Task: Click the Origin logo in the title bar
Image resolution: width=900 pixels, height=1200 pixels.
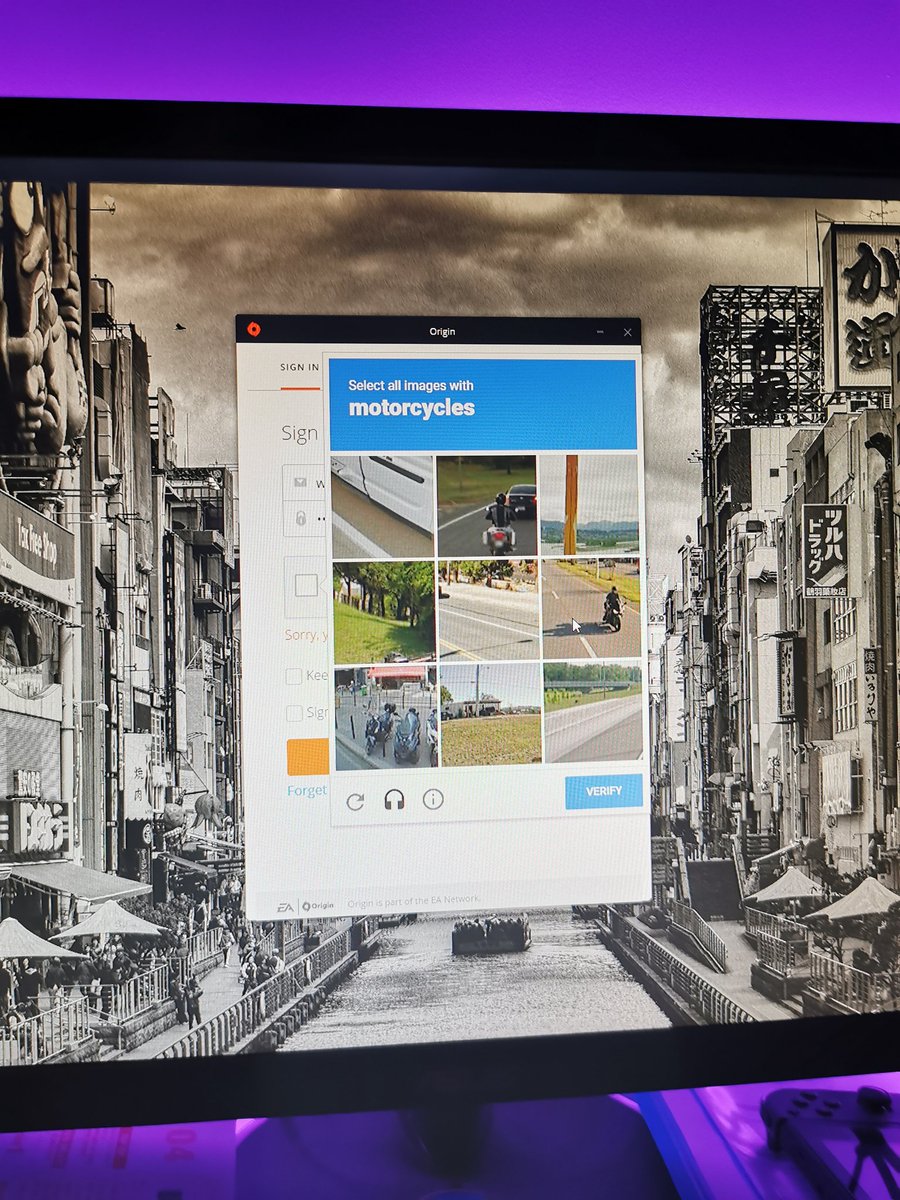Action: click(254, 329)
